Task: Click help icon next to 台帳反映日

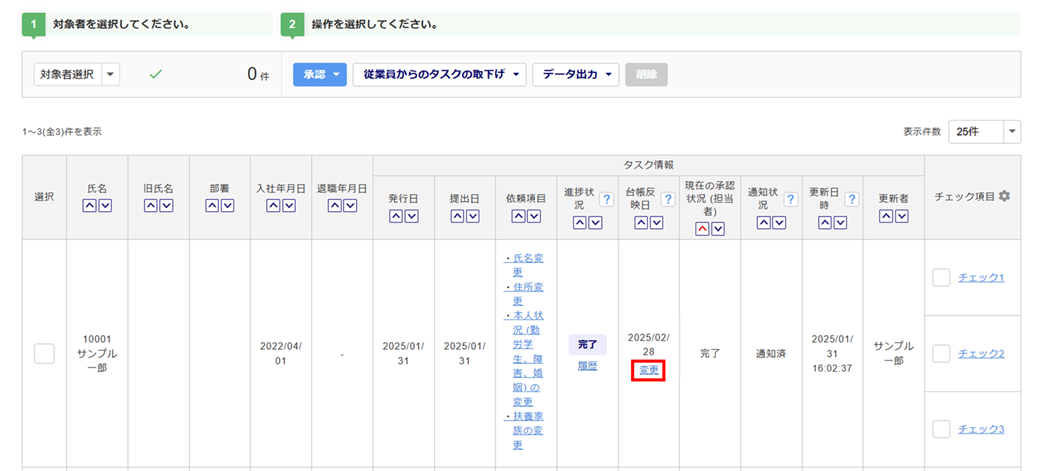Action: [x=667, y=199]
